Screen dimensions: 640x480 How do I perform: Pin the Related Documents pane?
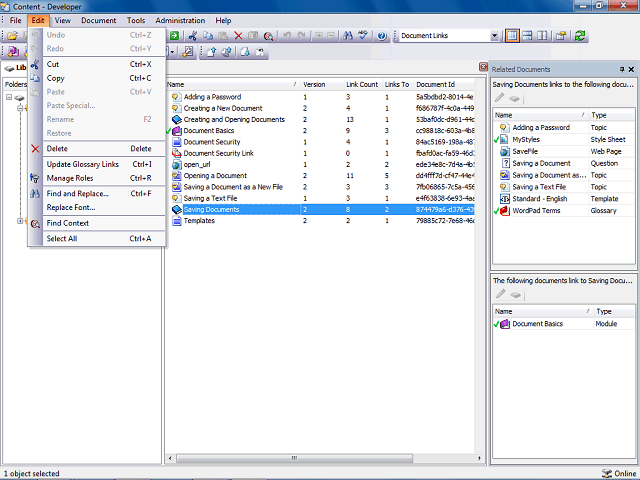622,69
